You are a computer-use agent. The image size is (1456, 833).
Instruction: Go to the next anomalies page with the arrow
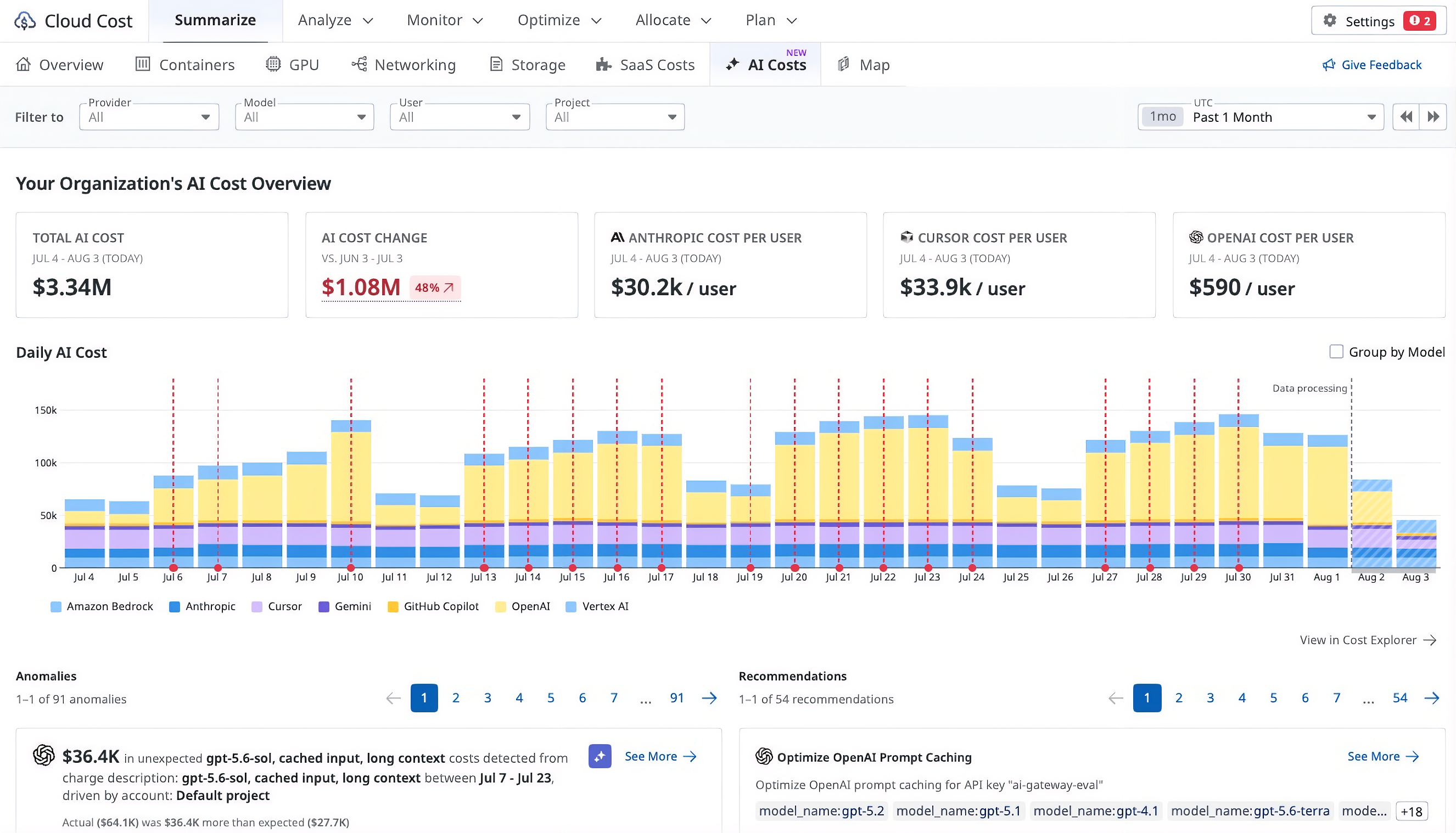click(709, 698)
